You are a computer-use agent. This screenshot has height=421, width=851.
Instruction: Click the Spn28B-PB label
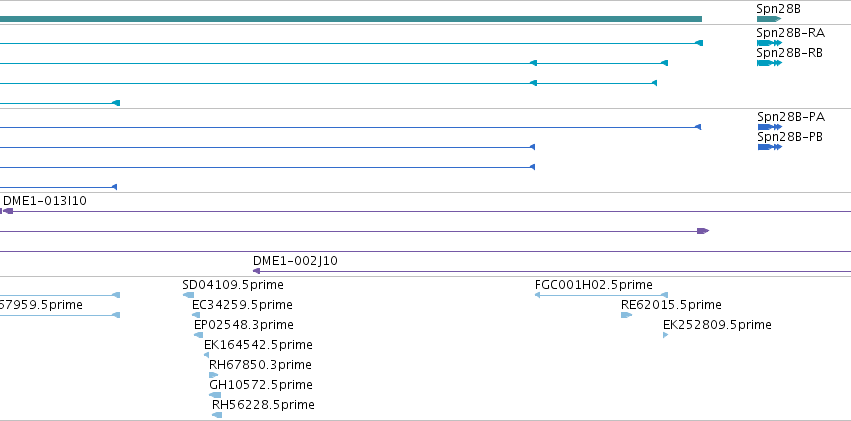[x=790, y=137]
